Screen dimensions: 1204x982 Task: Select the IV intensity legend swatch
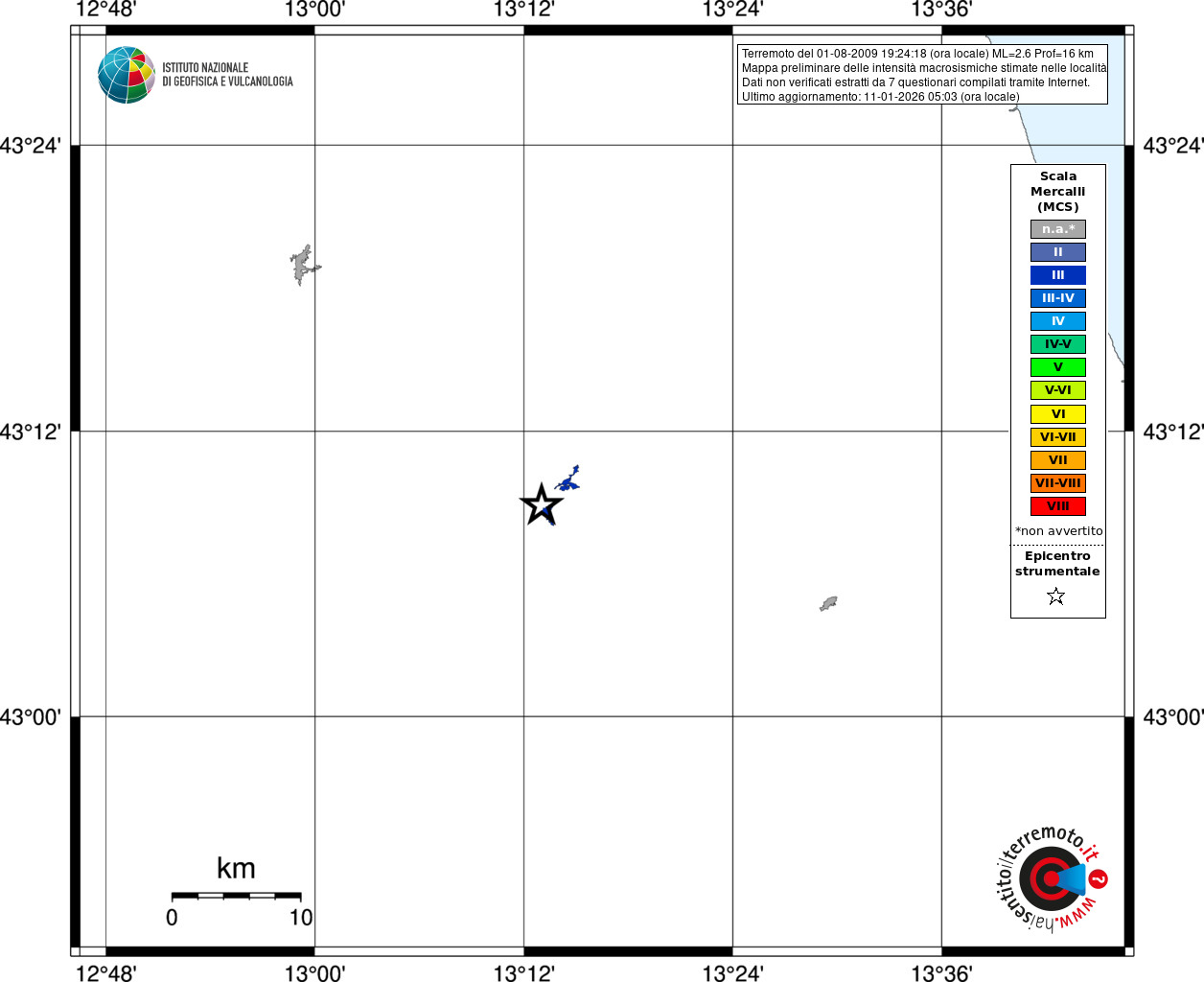[x=1058, y=321]
